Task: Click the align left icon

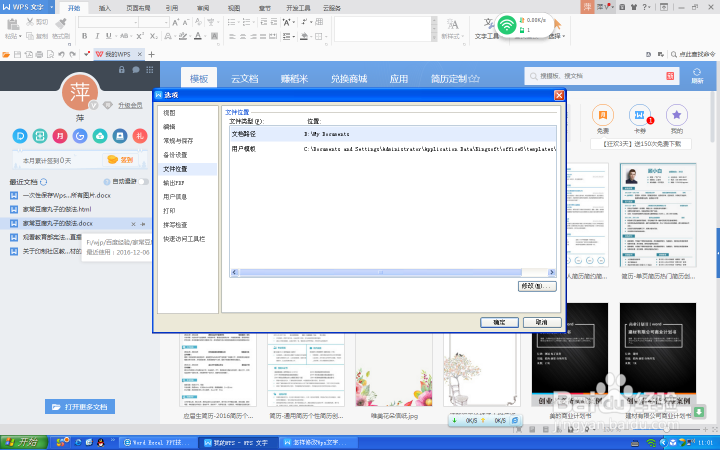Action: pyautogui.click(x=232, y=36)
